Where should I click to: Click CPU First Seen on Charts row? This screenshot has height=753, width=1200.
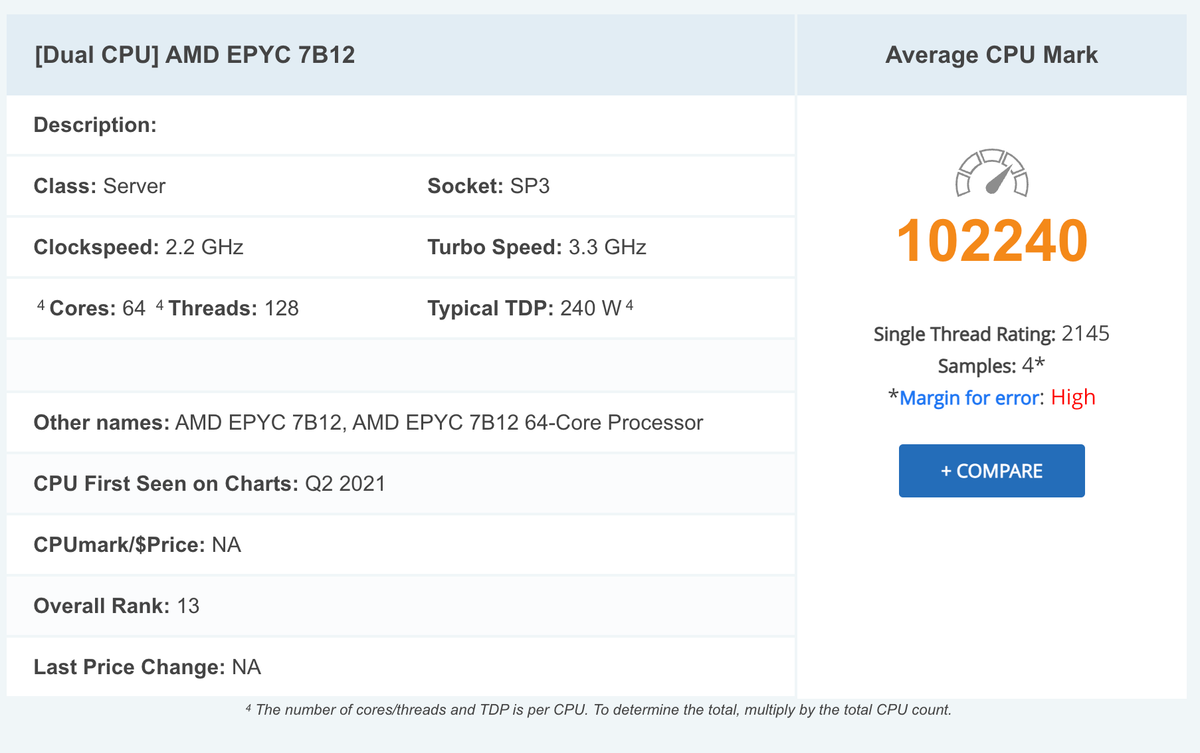pos(209,484)
